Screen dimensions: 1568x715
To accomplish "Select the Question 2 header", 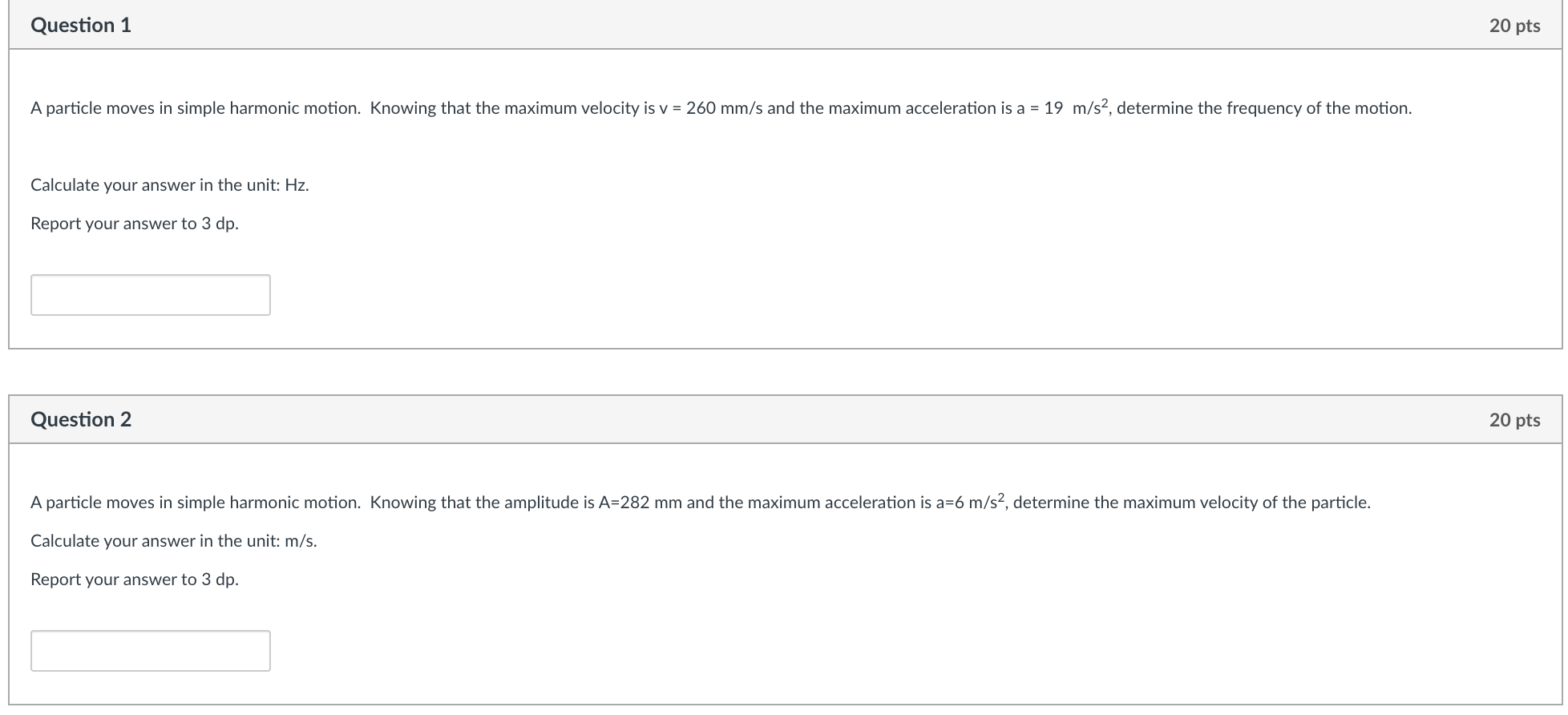I will 79,419.
